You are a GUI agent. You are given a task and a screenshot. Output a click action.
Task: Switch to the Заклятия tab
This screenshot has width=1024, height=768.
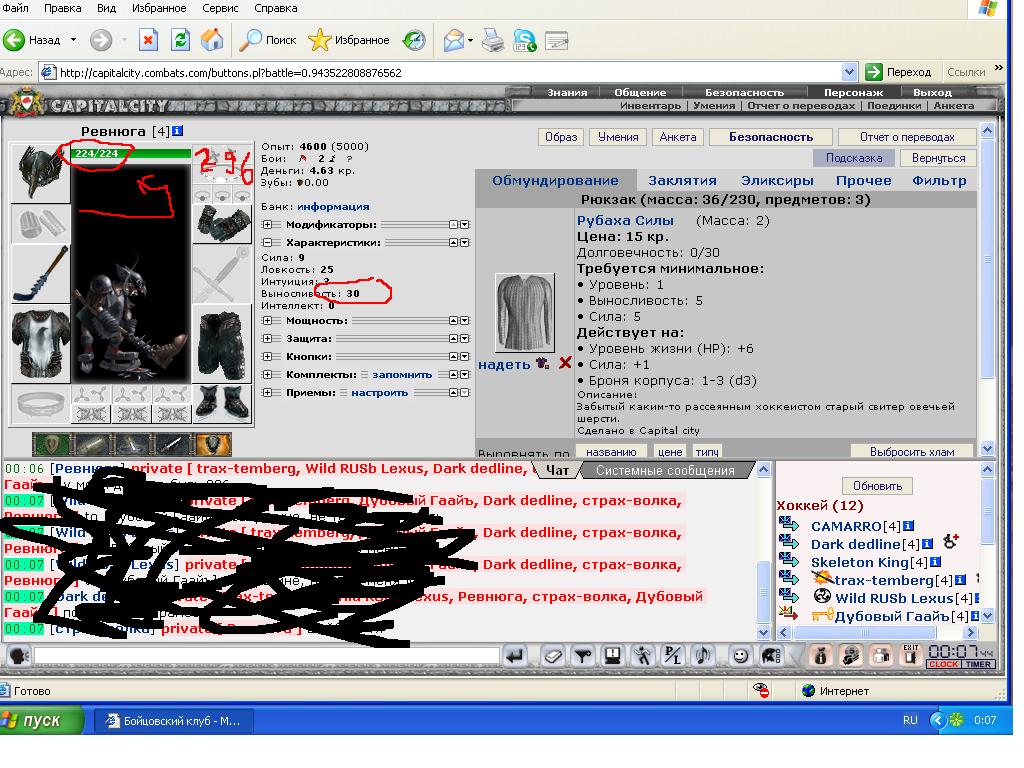click(682, 180)
